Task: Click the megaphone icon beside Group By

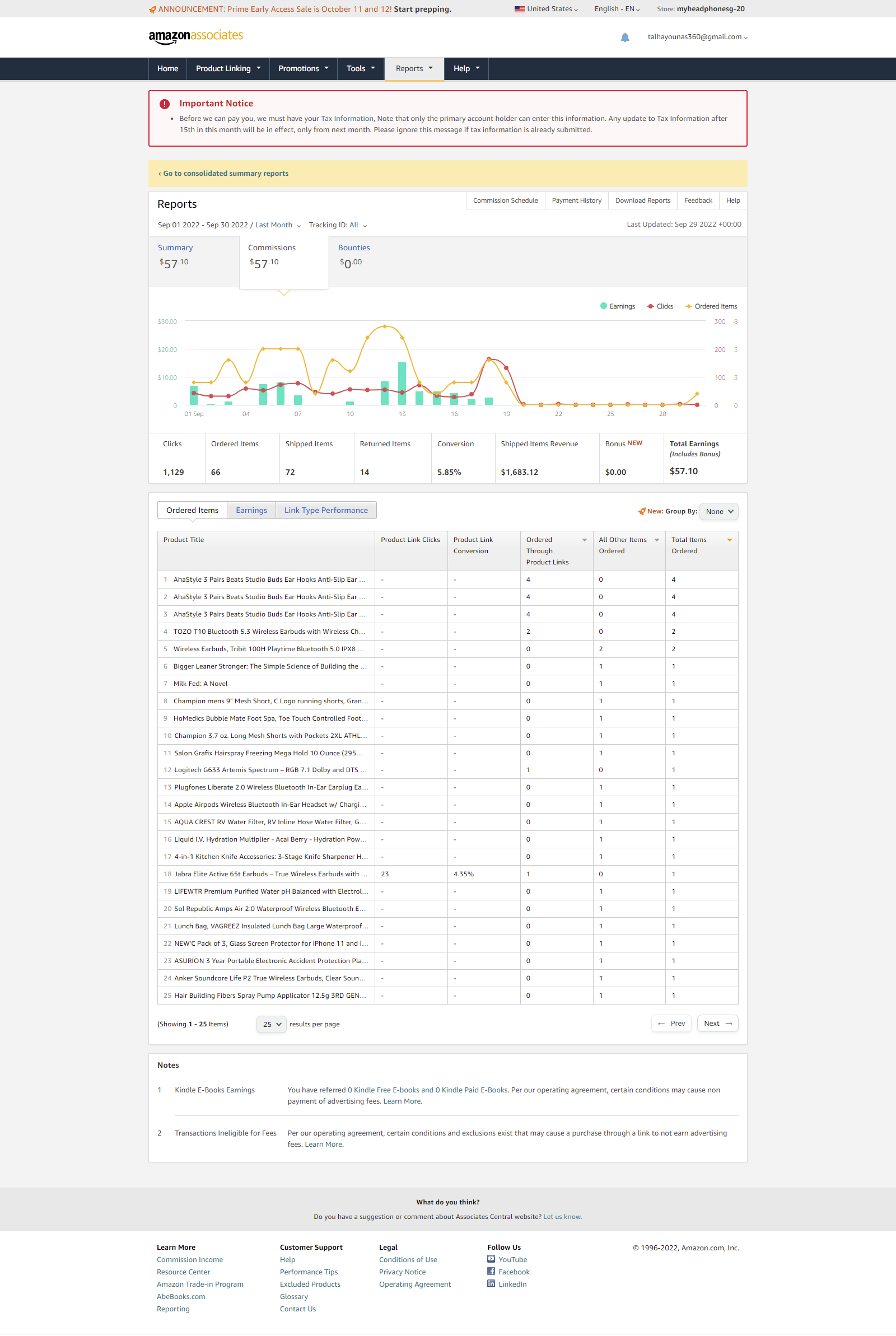Action: [641, 511]
